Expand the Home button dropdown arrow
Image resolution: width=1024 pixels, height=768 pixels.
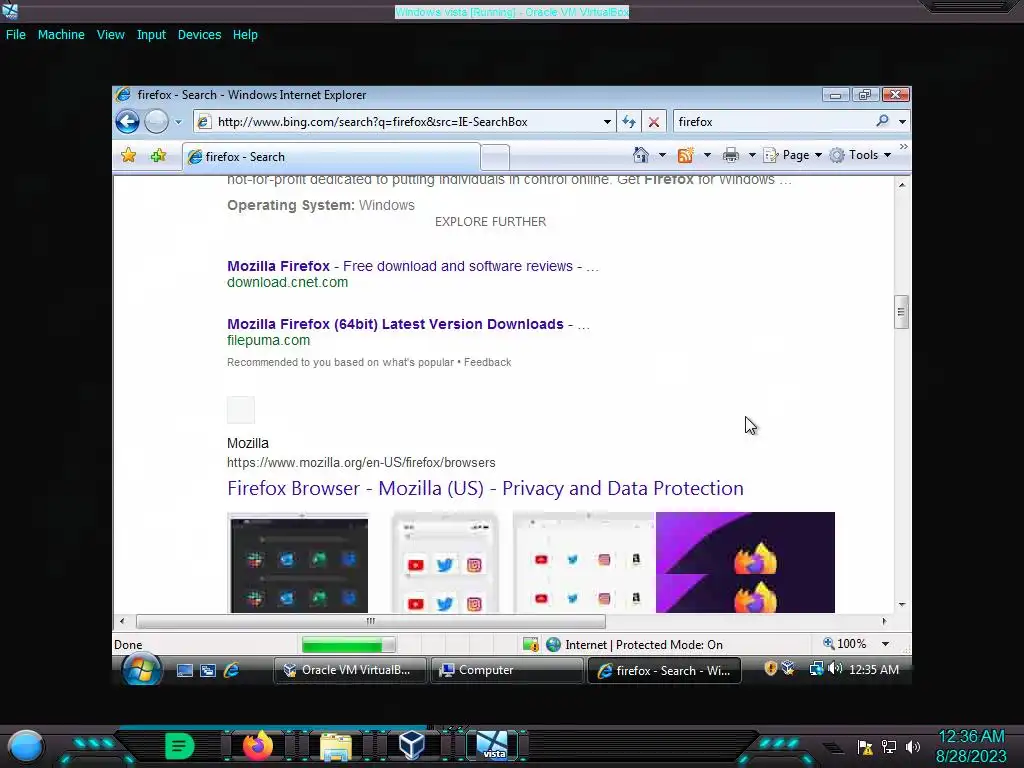pyautogui.click(x=662, y=155)
